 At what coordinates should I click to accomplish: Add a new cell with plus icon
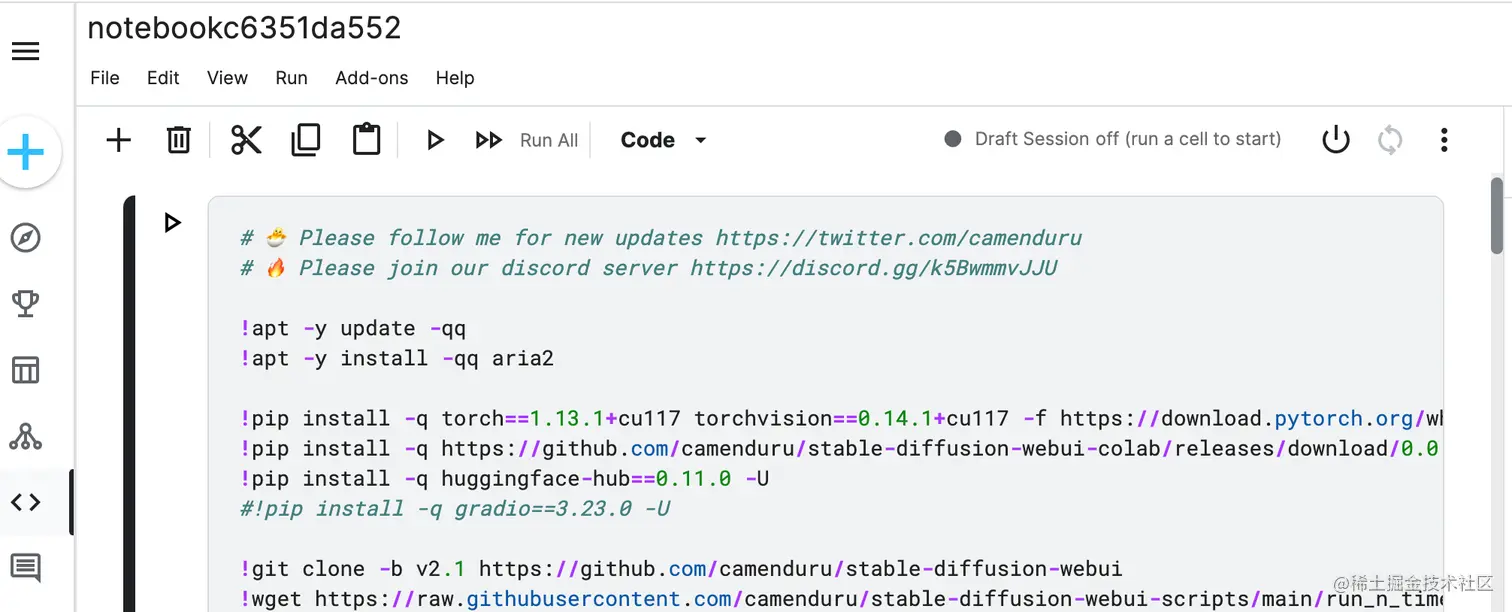tap(118, 140)
